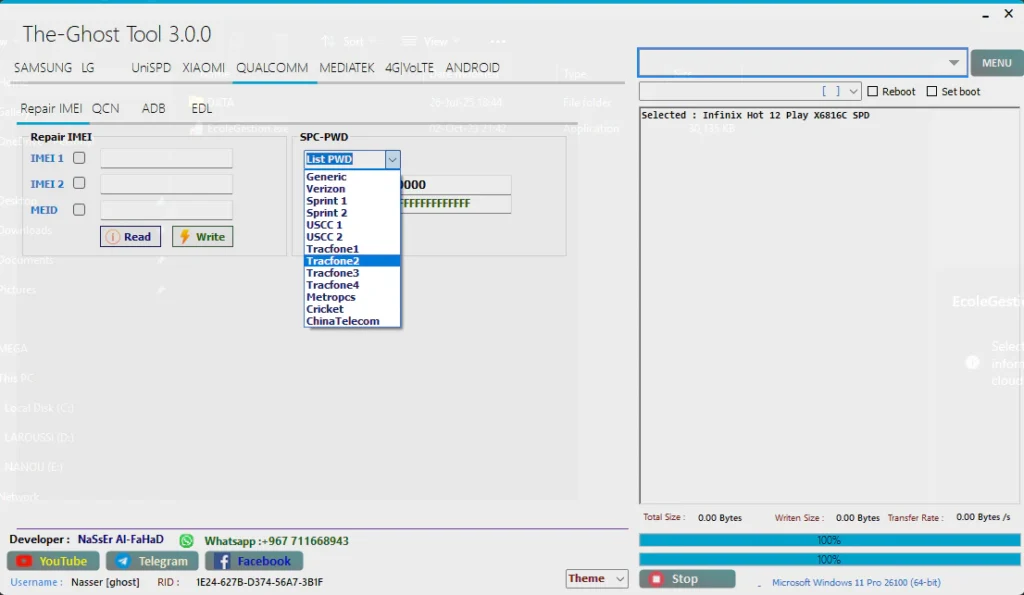This screenshot has height=595, width=1024.
Task: Open the QCN sub-tab
Action: point(105,108)
